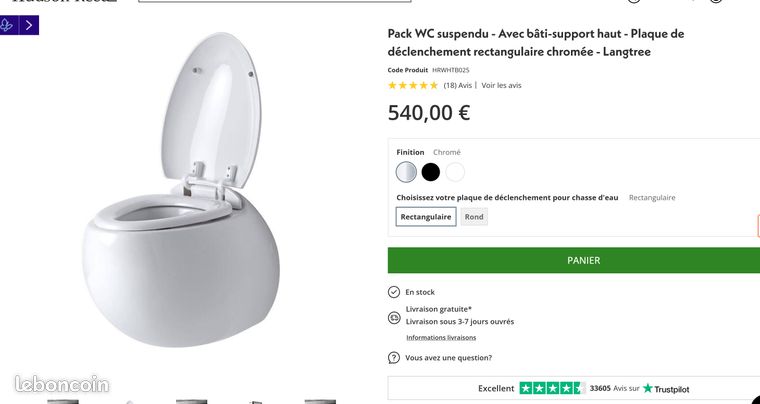The image size is (760, 404).
Task: Click the purple leaf badge icon
Action: [7, 25]
